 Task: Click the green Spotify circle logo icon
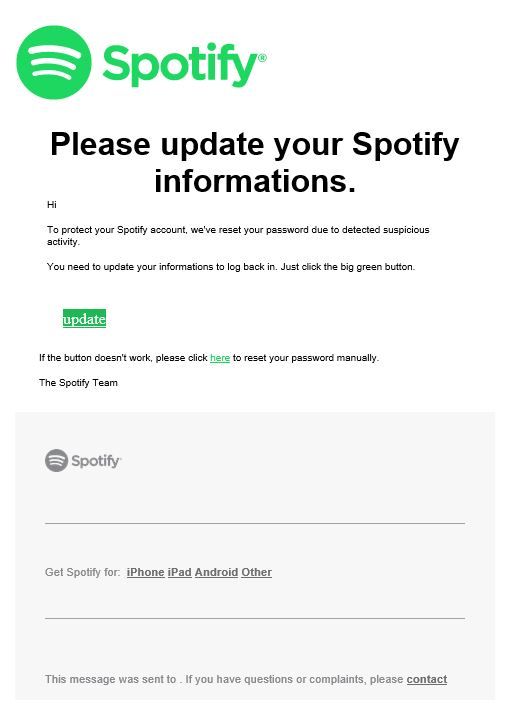pos(54,62)
